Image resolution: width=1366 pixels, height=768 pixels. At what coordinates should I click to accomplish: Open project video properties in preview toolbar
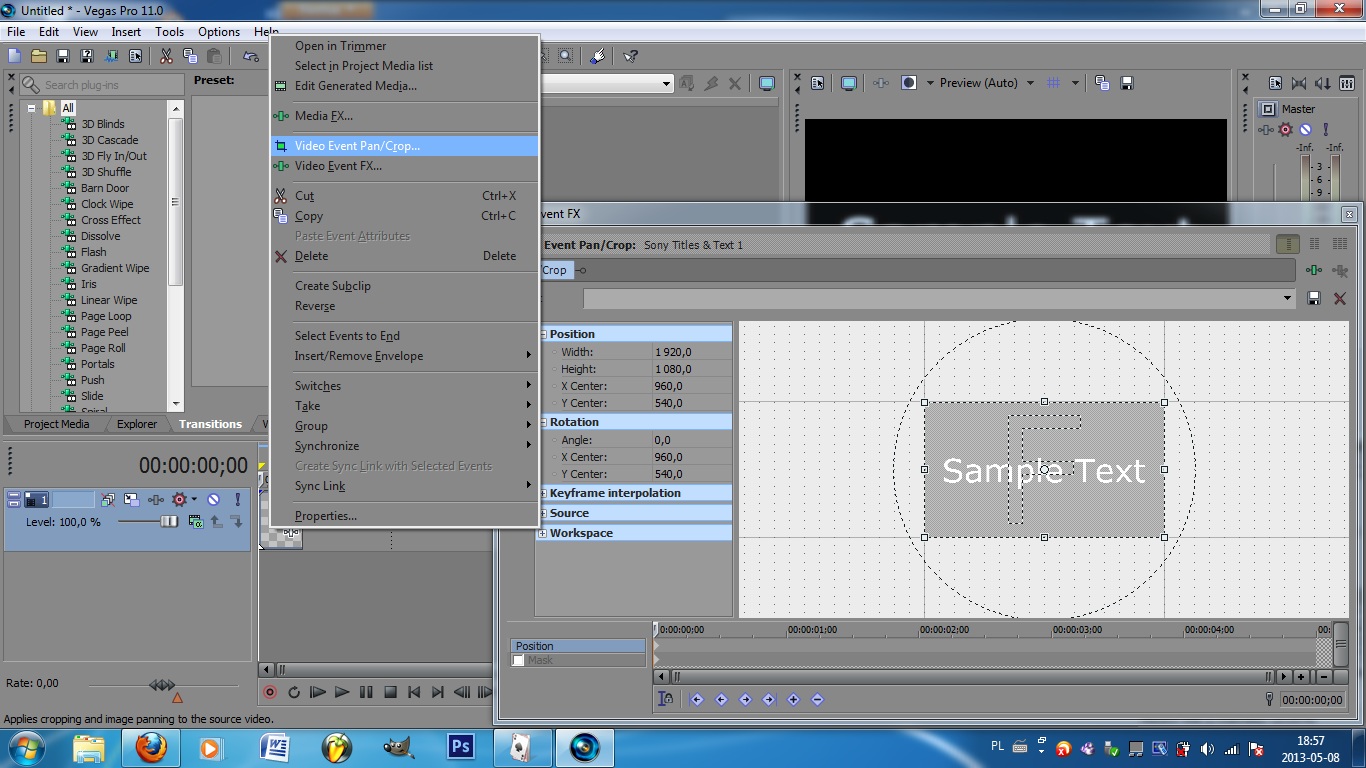click(x=818, y=83)
